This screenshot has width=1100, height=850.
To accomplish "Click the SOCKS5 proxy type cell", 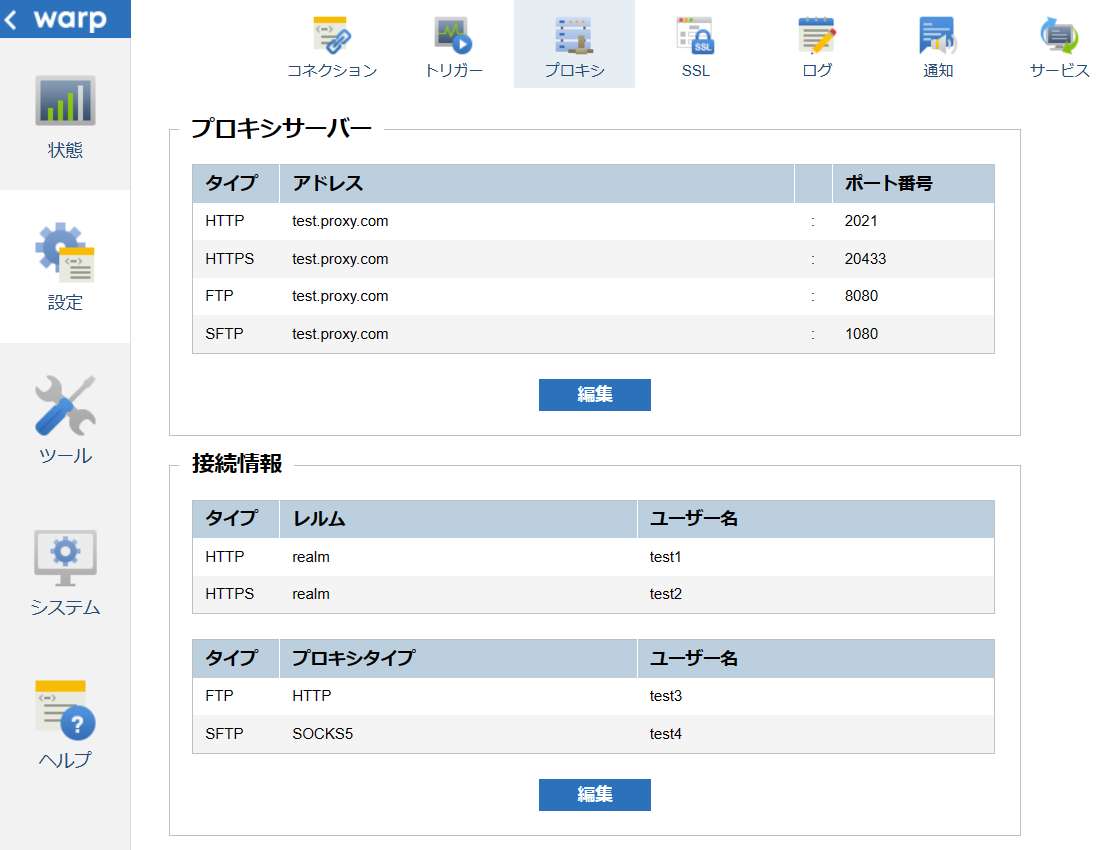I will (323, 734).
